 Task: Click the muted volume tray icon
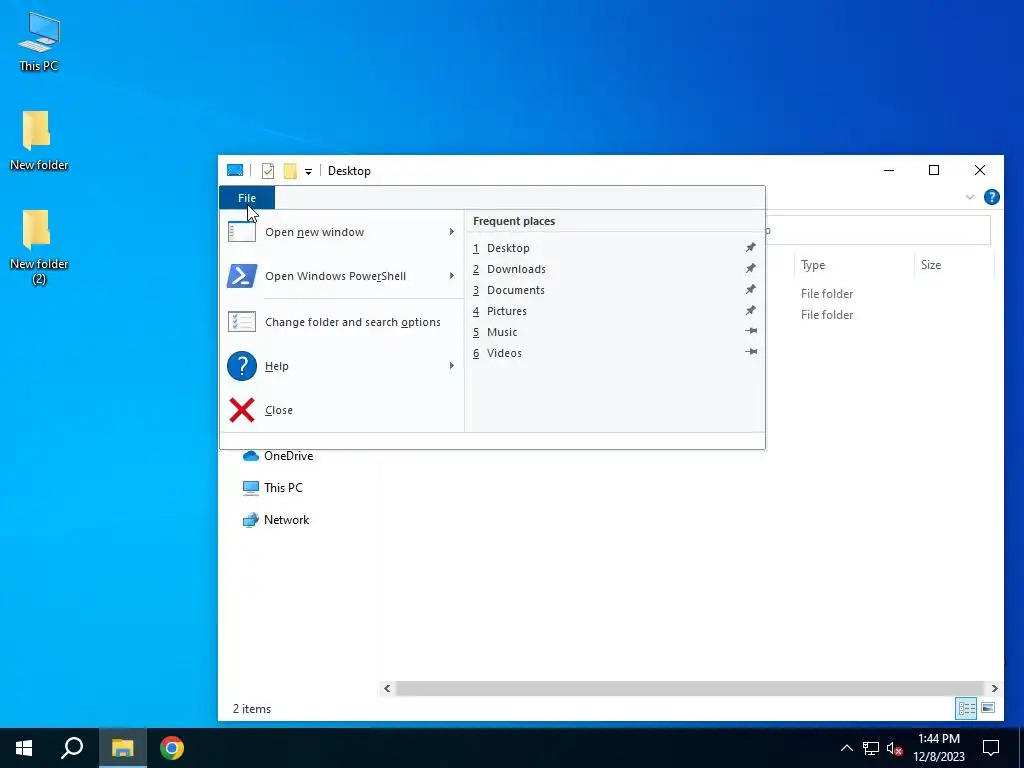coord(895,748)
